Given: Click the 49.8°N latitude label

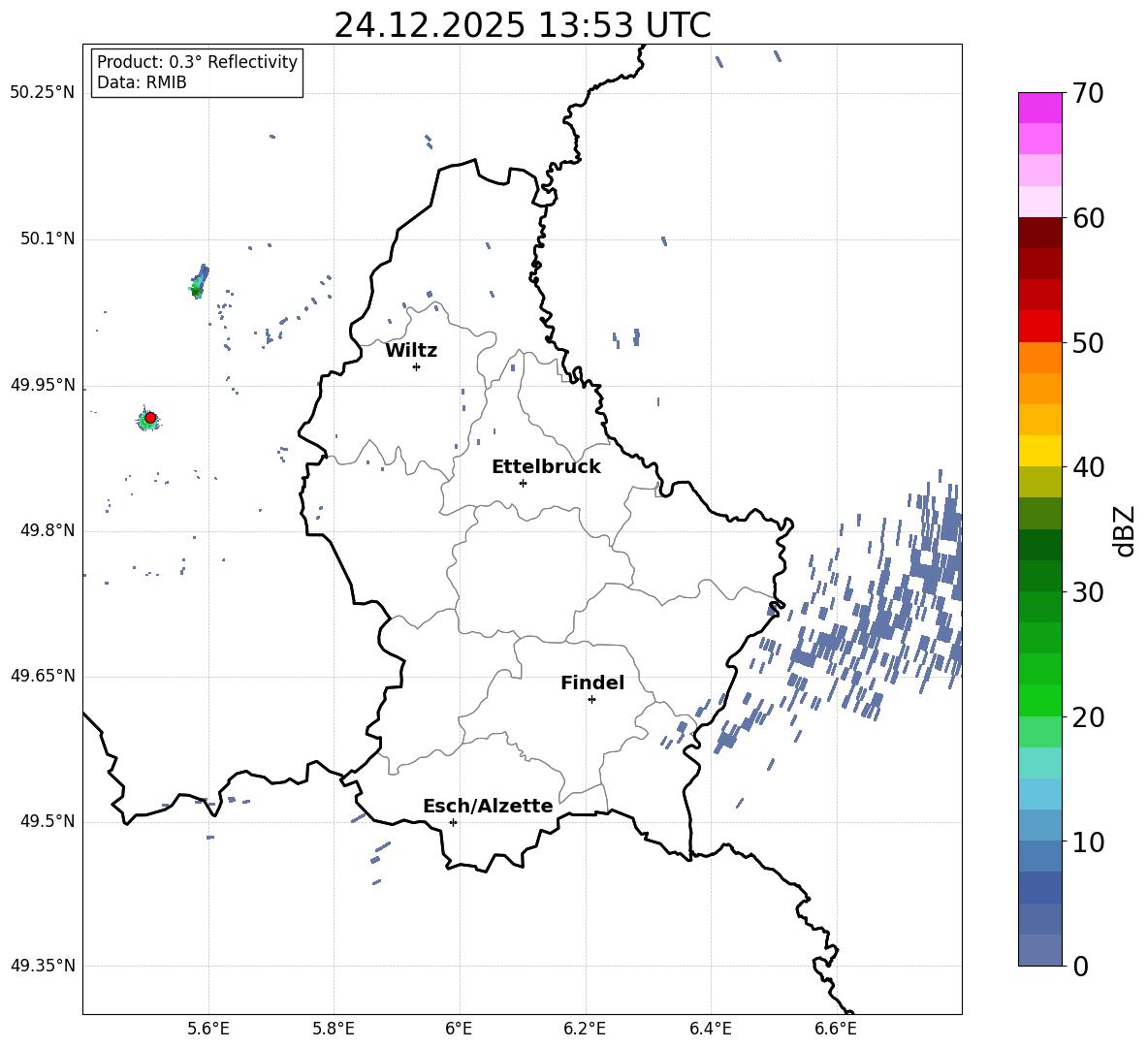Looking at the screenshot, I should 47,530.
